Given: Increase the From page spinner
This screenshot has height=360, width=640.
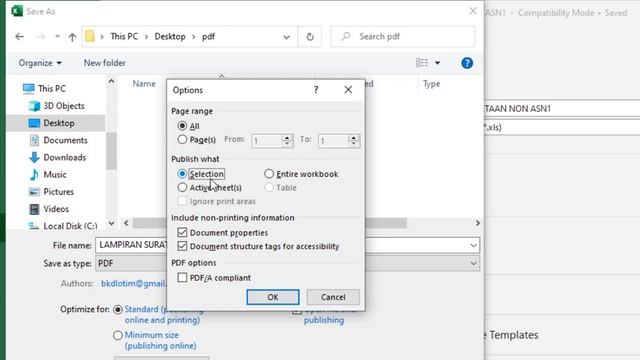Looking at the screenshot, I should [x=287, y=138].
